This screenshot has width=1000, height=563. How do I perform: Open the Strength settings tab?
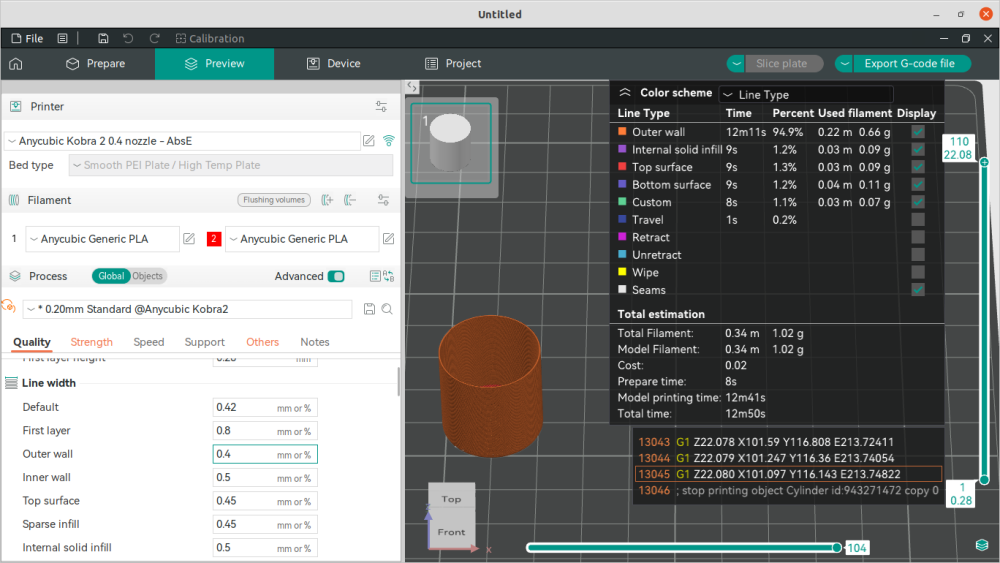(x=91, y=342)
